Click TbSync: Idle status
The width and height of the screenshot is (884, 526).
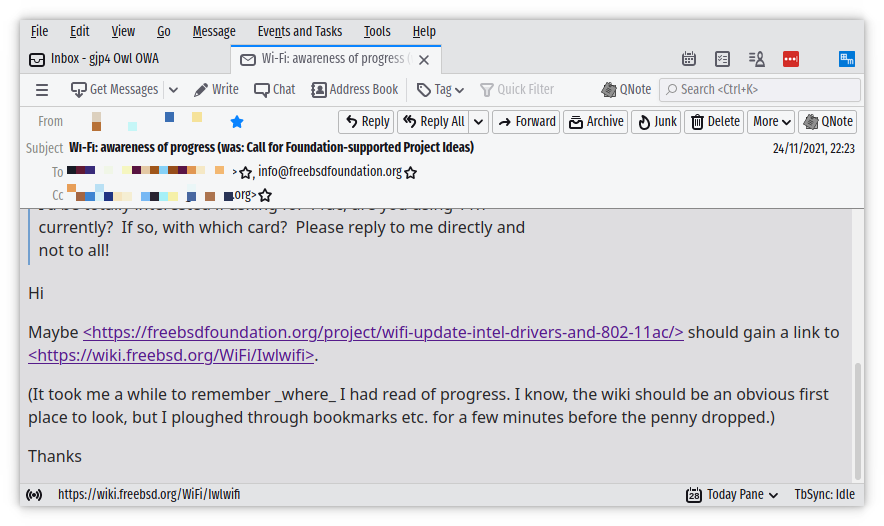(x=824, y=495)
